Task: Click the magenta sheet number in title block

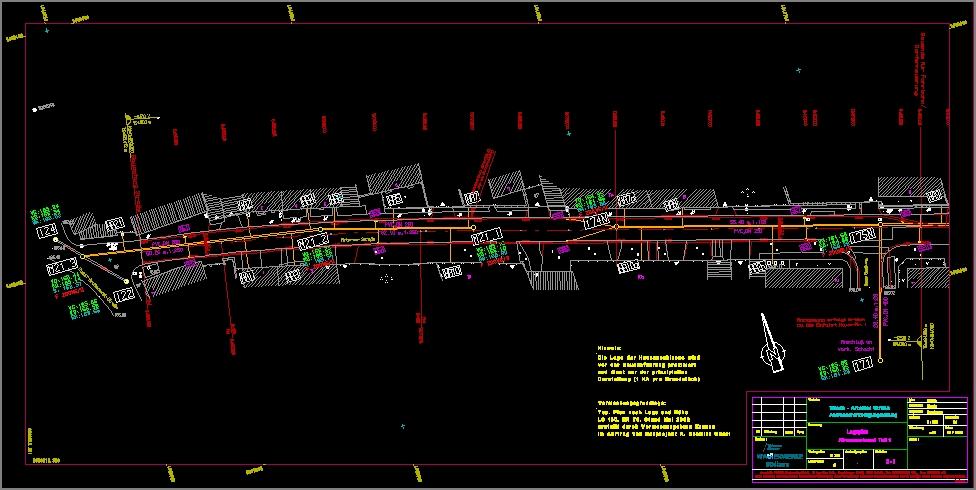Action: pos(889,463)
